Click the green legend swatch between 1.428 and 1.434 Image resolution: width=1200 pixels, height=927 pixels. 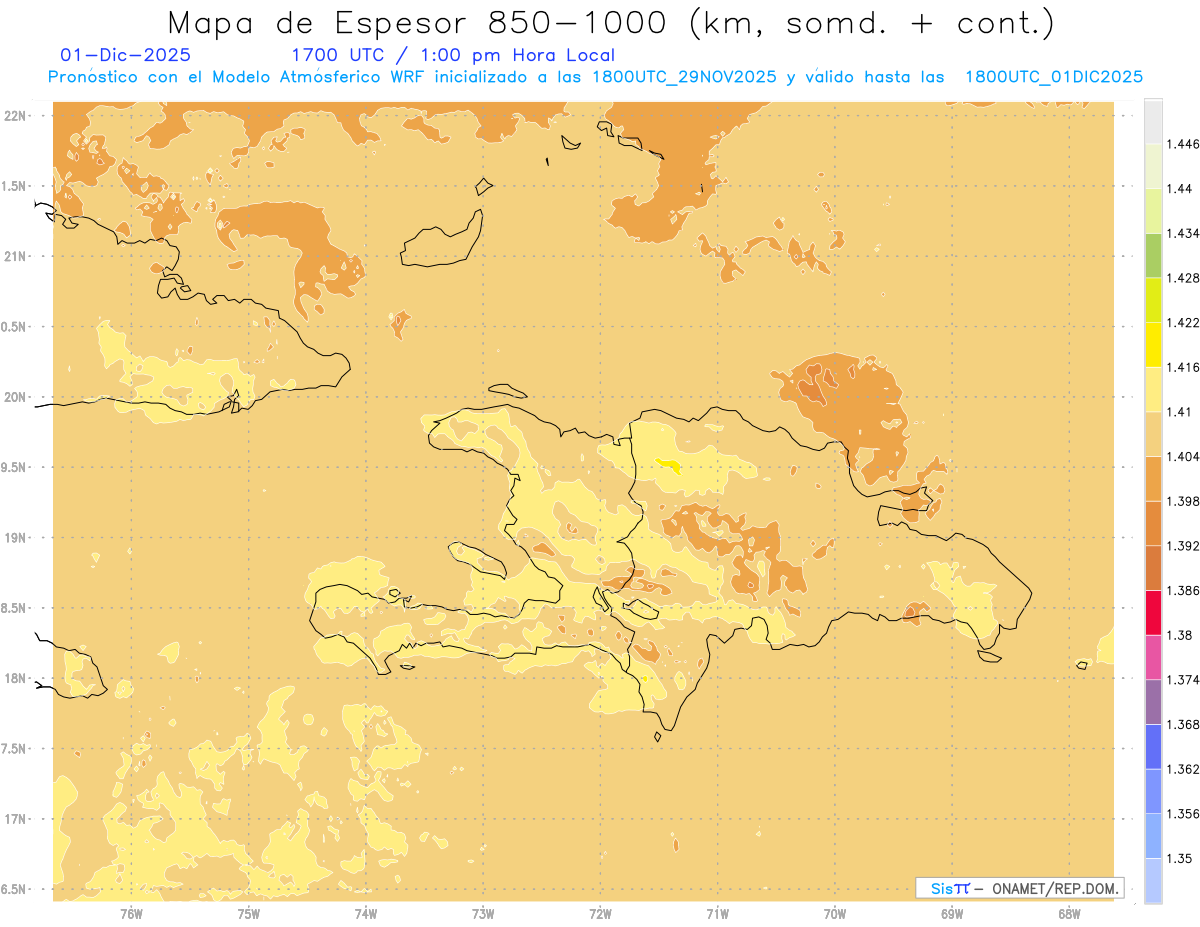pyautogui.click(x=1153, y=255)
